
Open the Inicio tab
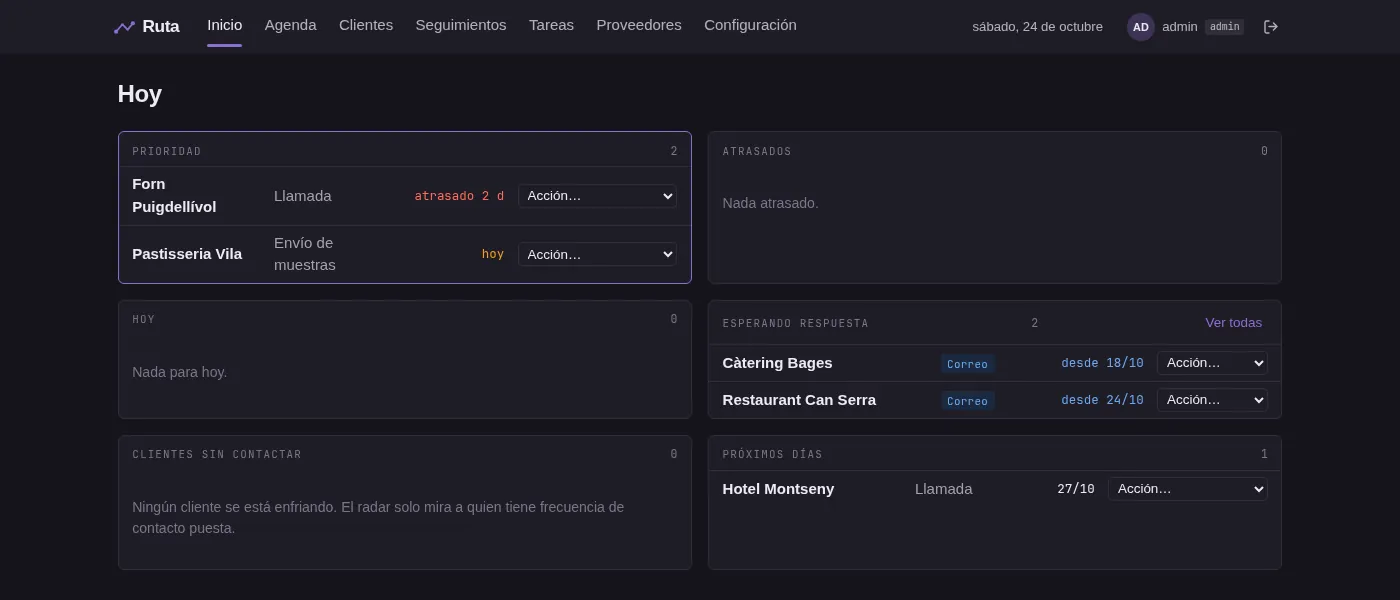click(x=224, y=25)
